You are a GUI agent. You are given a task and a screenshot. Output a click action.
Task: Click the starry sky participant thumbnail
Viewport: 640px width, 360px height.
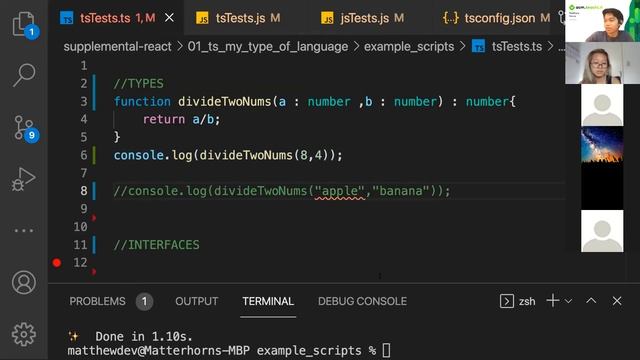click(602, 145)
